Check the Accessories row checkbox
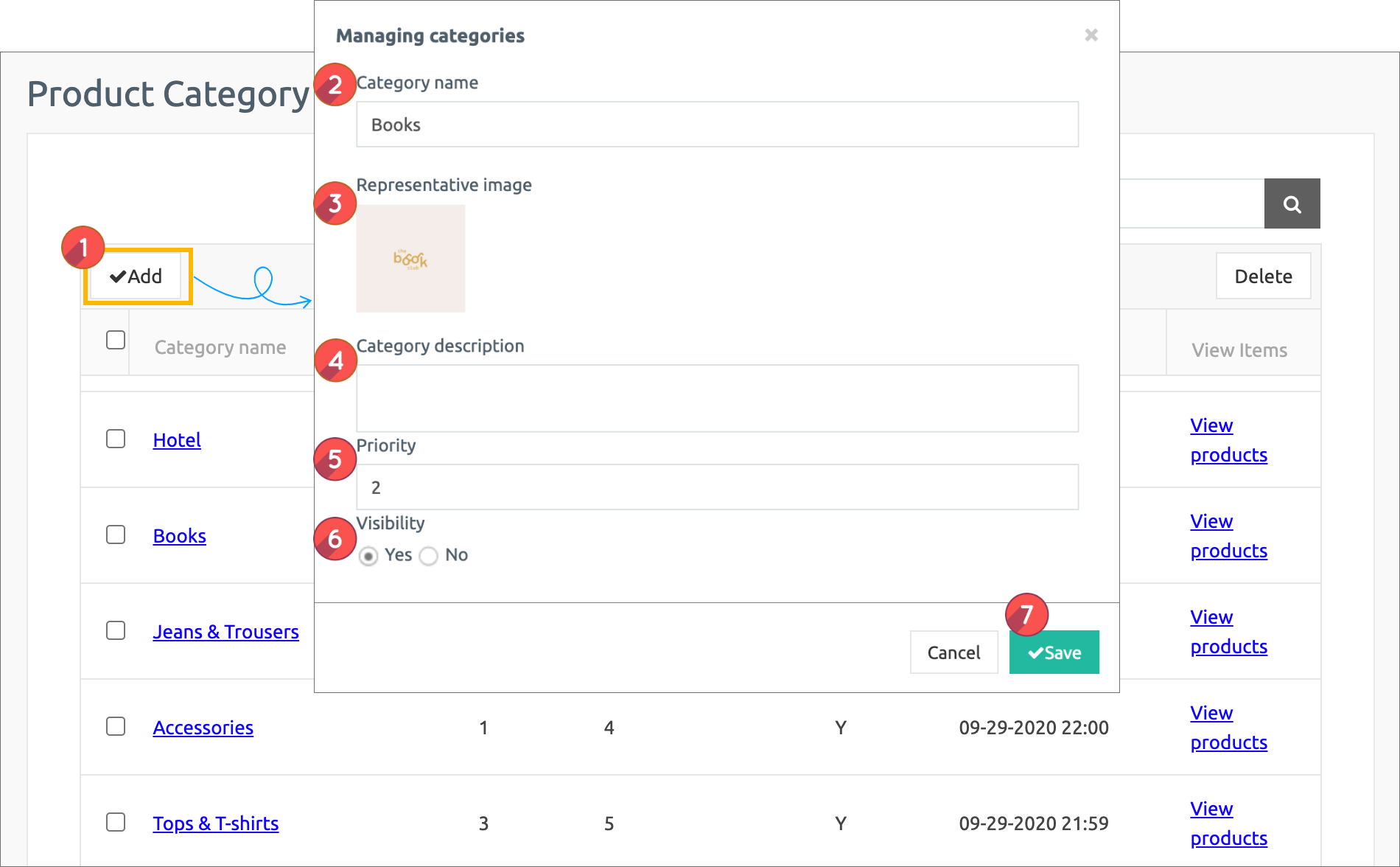 116,727
